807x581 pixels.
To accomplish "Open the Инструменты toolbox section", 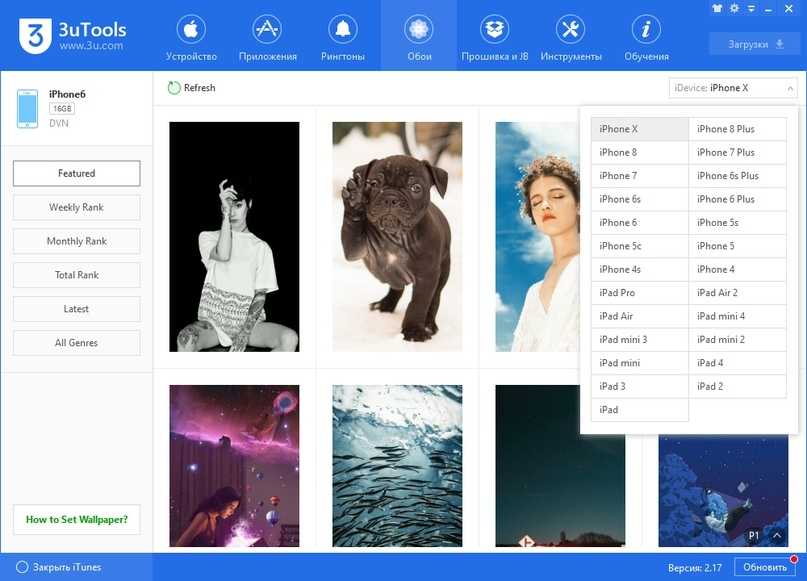I will pyautogui.click(x=570, y=38).
